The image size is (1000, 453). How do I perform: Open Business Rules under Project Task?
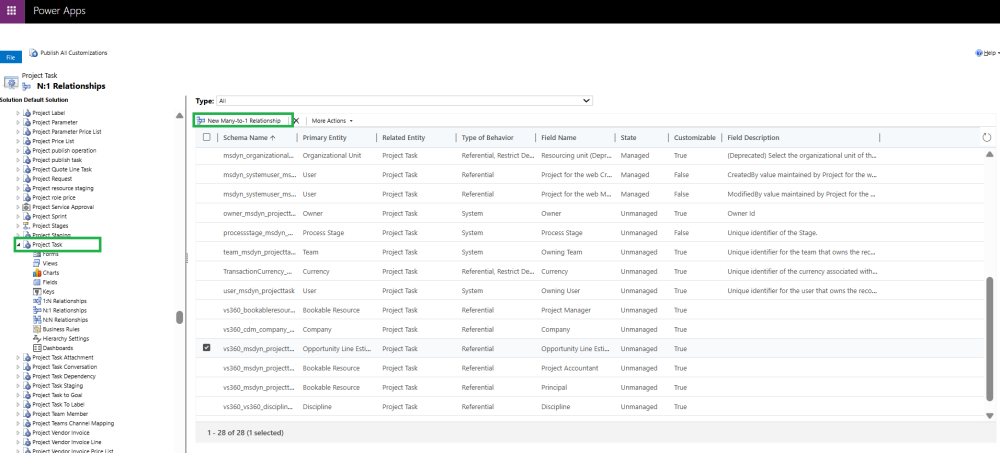(x=60, y=328)
